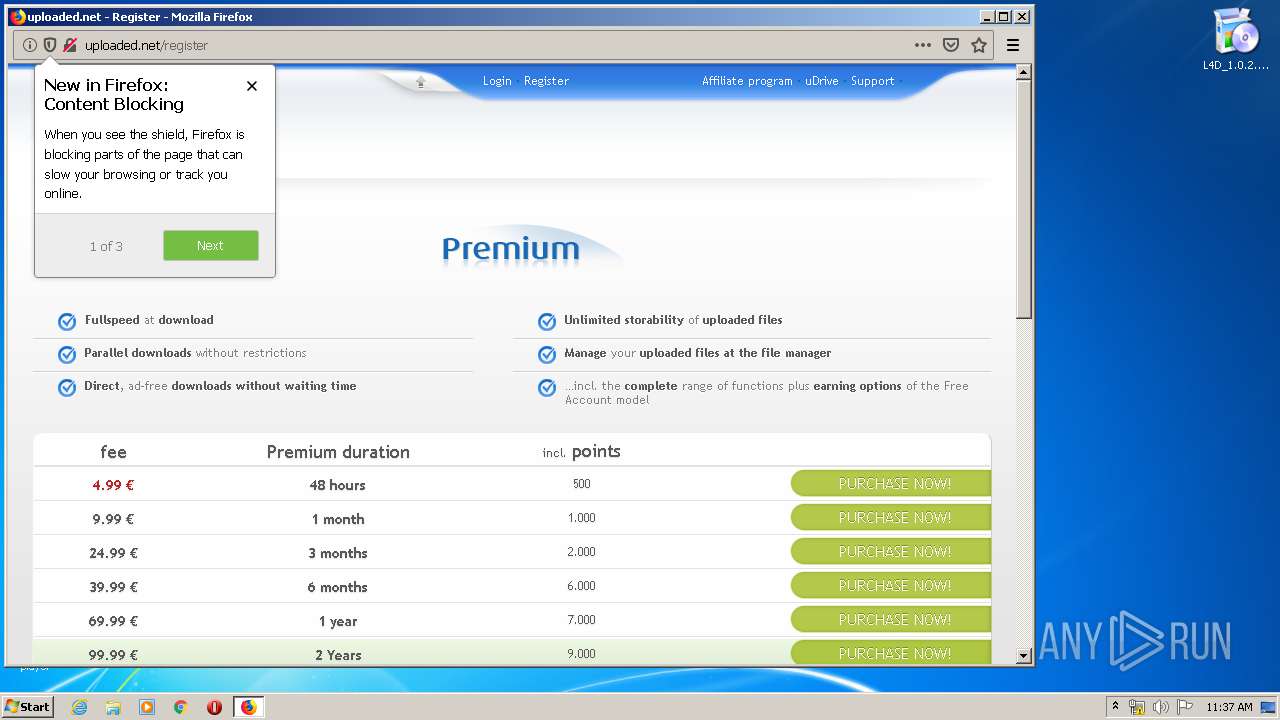1280x720 pixels.
Task: Click the Premium heading logo
Action: (x=511, y=248)
